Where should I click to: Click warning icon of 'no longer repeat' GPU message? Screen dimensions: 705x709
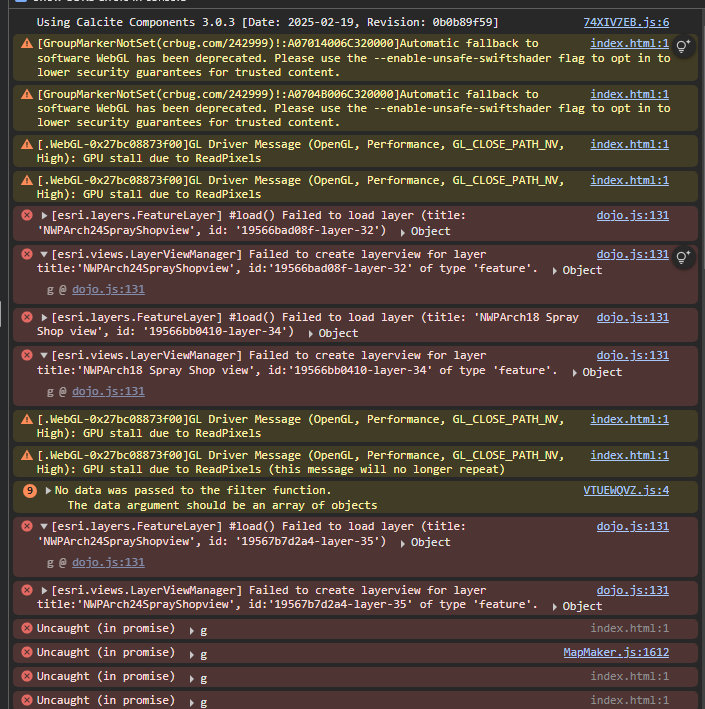point(27,455)
